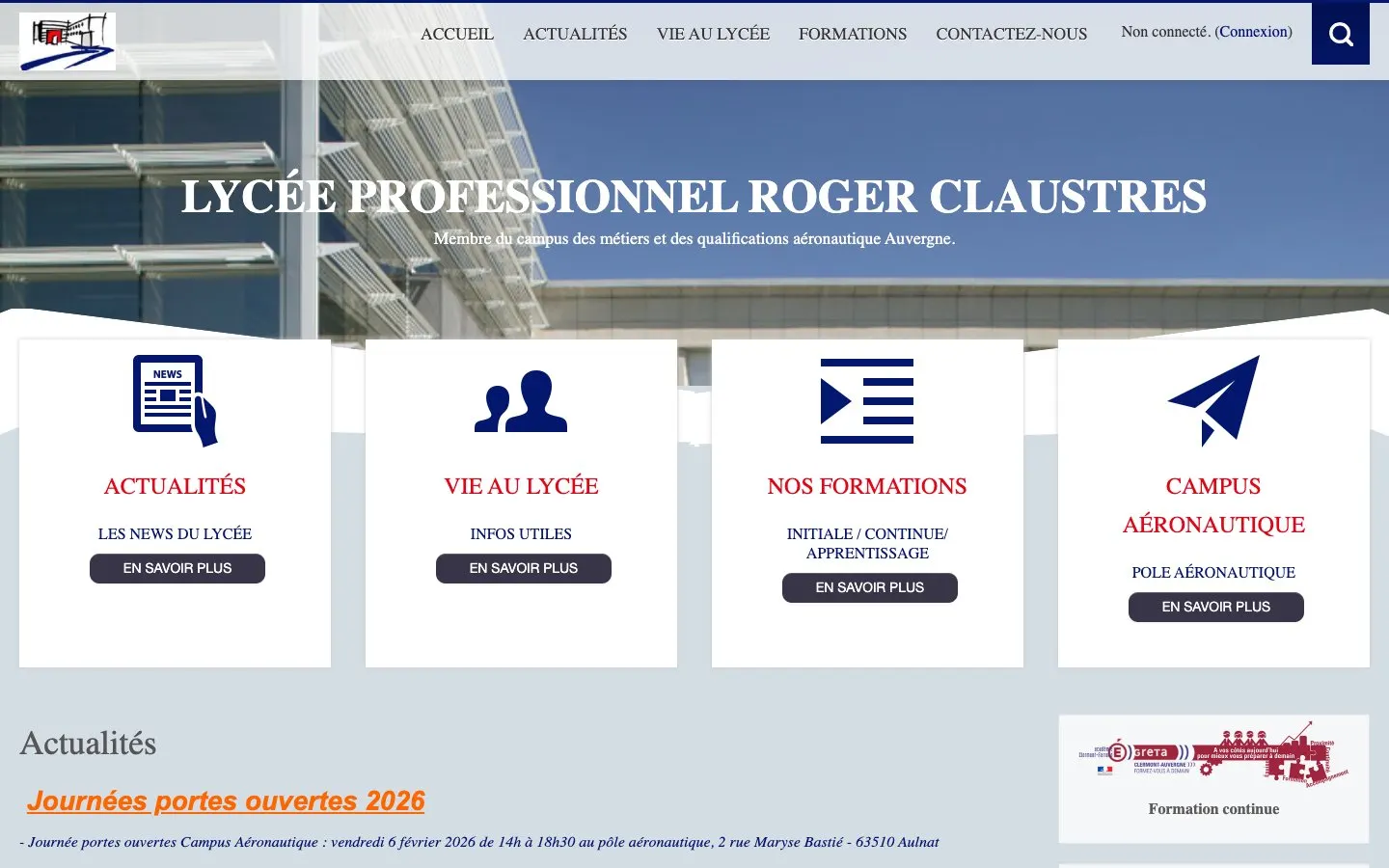Open the Formations menu item
Image resolution: width=1389 pixels, height=868 pixels.
tap(853, 34)
